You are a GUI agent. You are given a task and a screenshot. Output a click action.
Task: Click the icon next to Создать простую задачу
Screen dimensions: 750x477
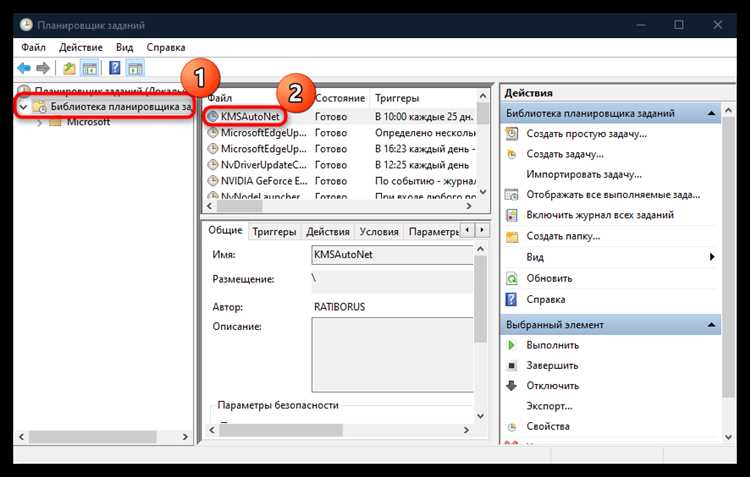pyautogui.click(x=512, y=133)
